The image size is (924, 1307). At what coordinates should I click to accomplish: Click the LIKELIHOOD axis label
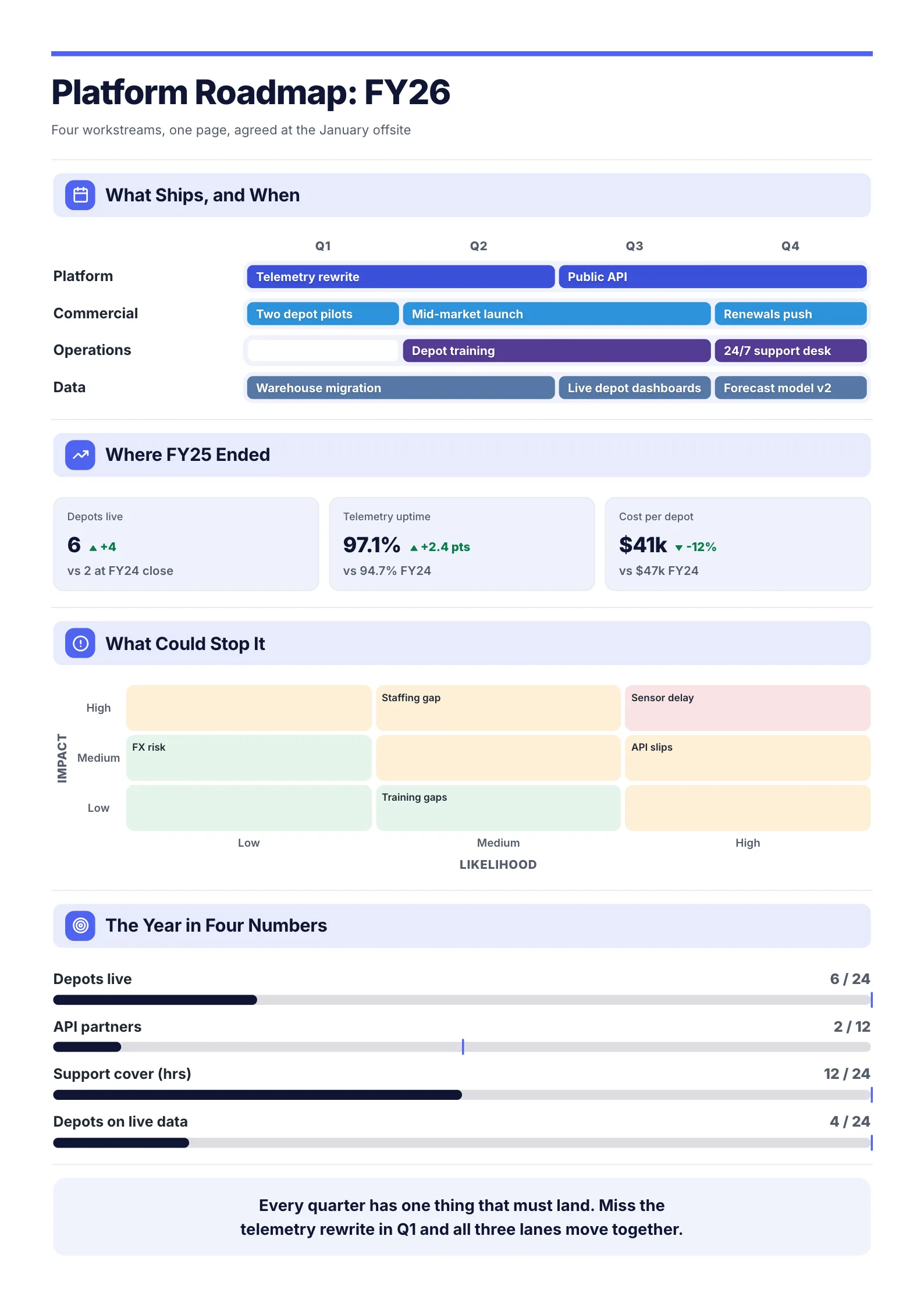pyautogui.click(x=498, y=865)
